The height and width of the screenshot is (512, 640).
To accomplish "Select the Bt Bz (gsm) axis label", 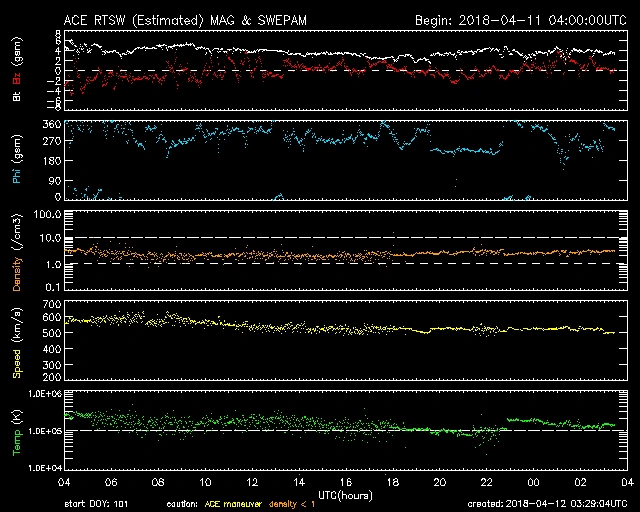I will tap(16, 70).
